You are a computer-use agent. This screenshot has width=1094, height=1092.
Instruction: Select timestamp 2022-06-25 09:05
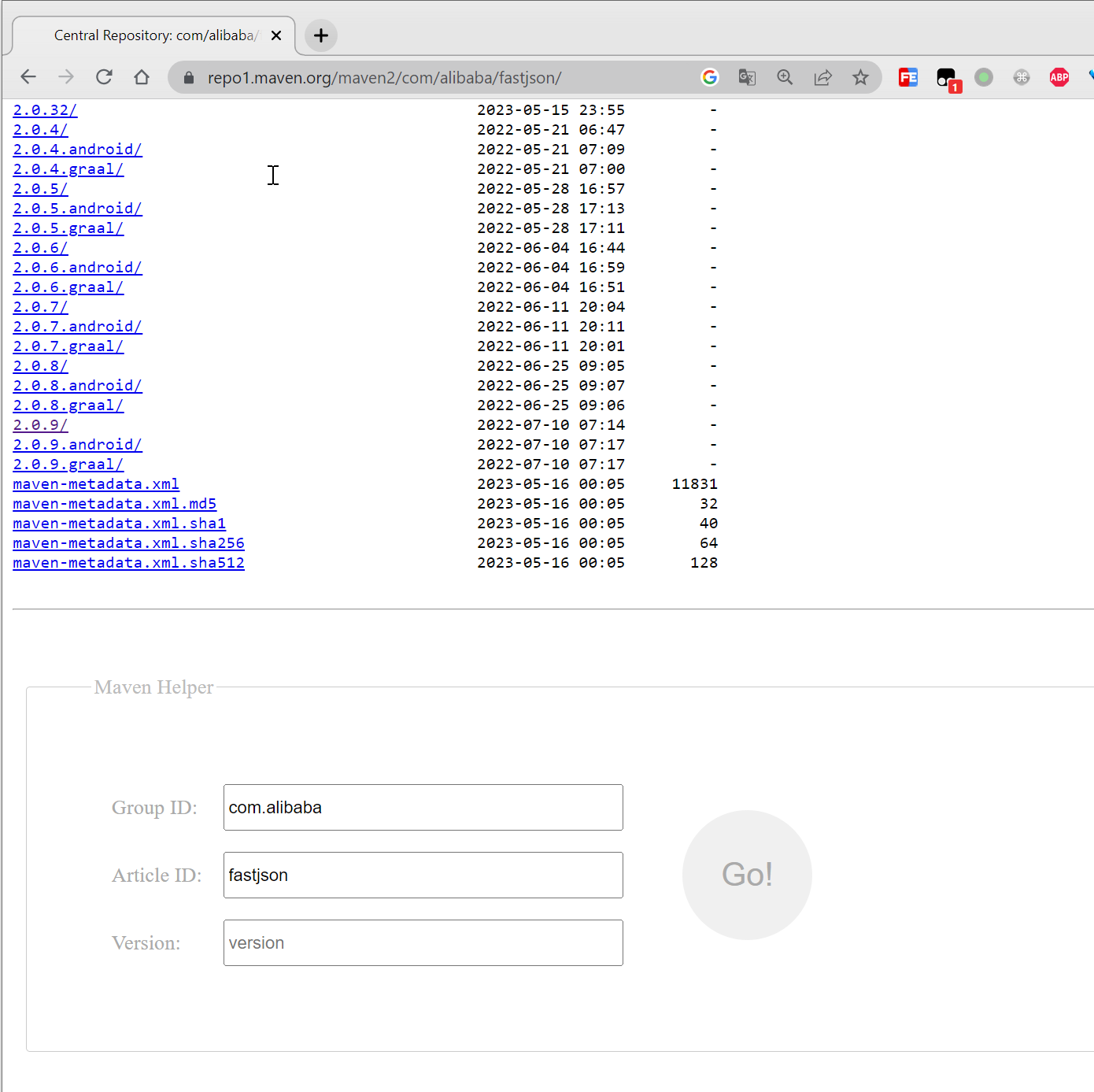click(x=551, y=366)
